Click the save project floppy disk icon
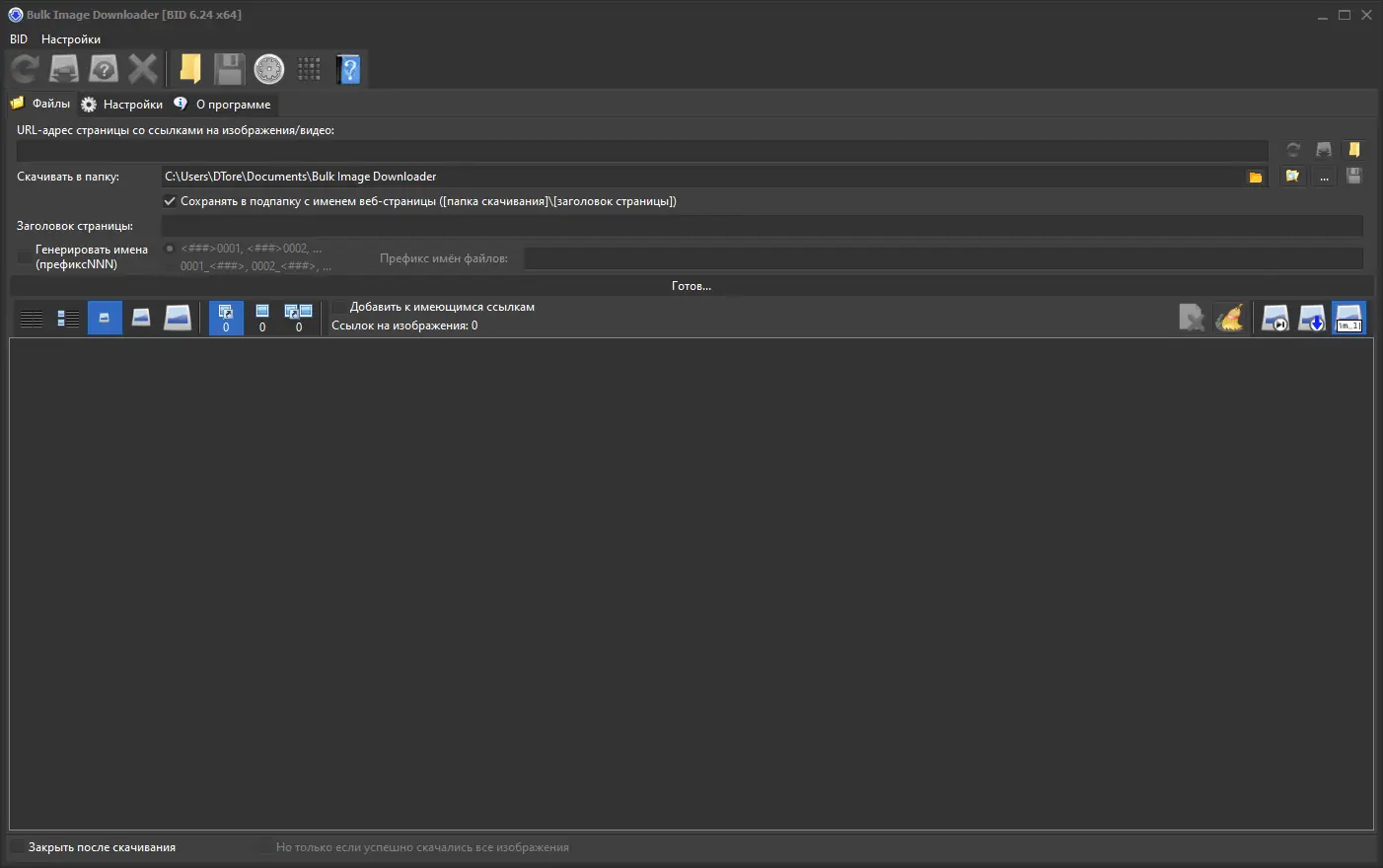This screenshot has height=868, width=1383. (229, 68)
